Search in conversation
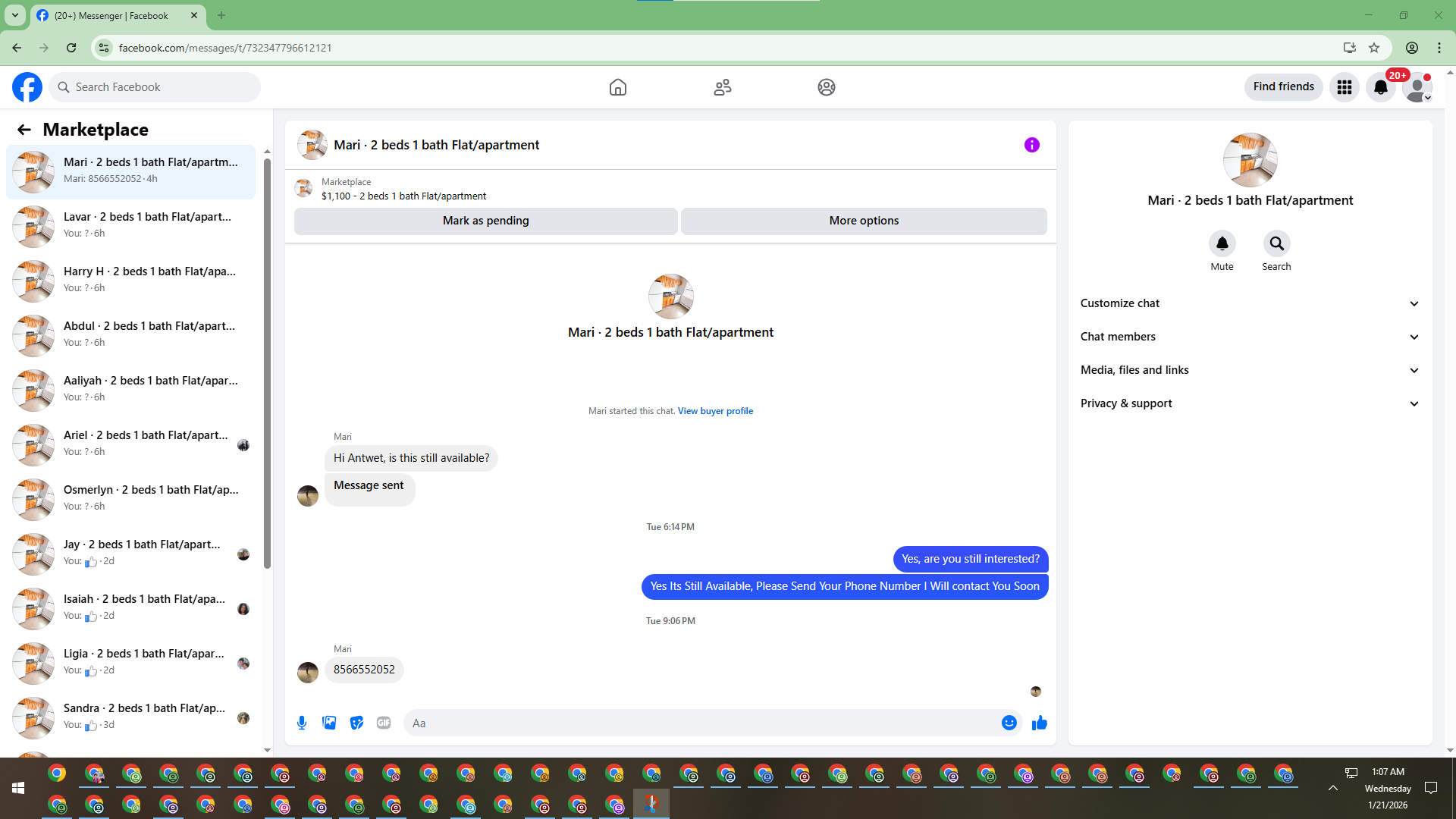This screenshot has width=1456, height=819. pos(1277,243)
